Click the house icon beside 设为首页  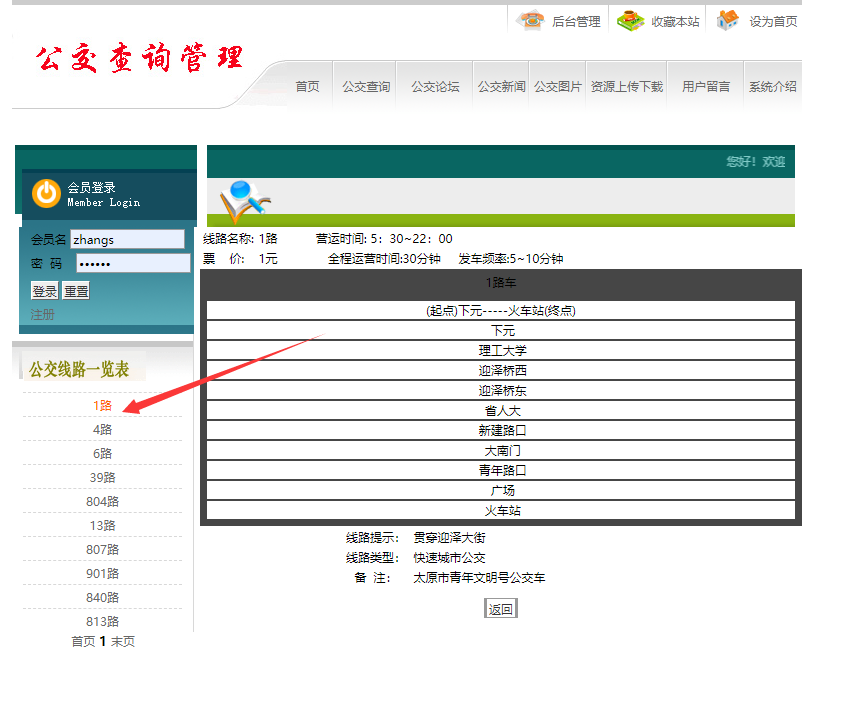point(728,20)
